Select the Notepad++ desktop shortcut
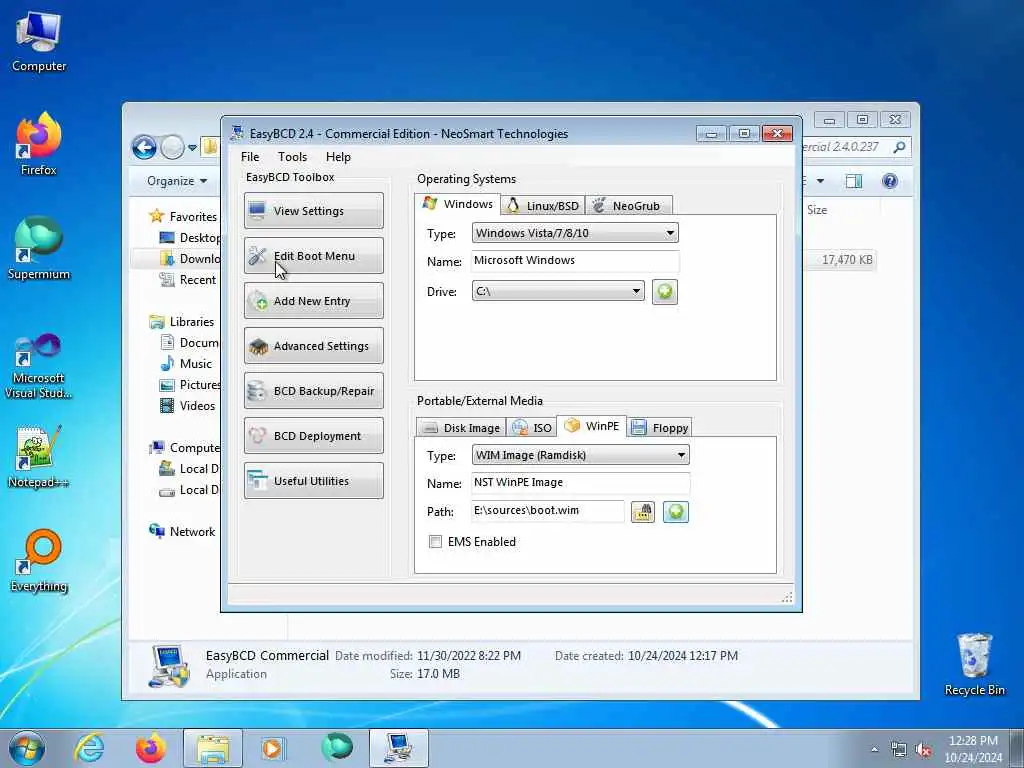 [39, 457]
